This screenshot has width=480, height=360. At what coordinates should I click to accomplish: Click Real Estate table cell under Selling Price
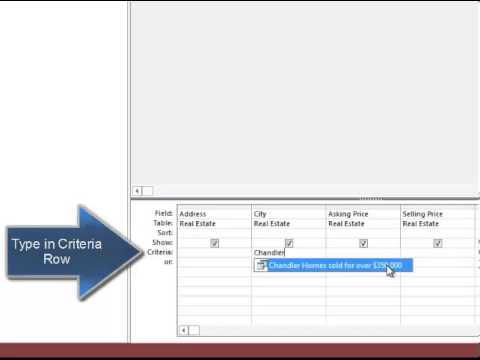(x=438, y=224)
